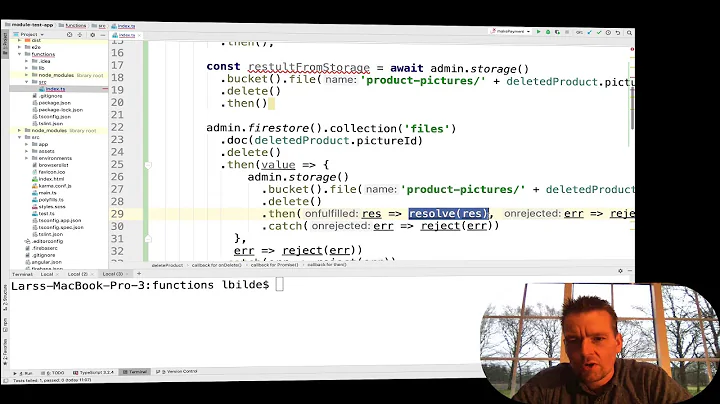This screenshot has height=404, width=720.
Task: Open the Version Control tool window
Action: 177,371
